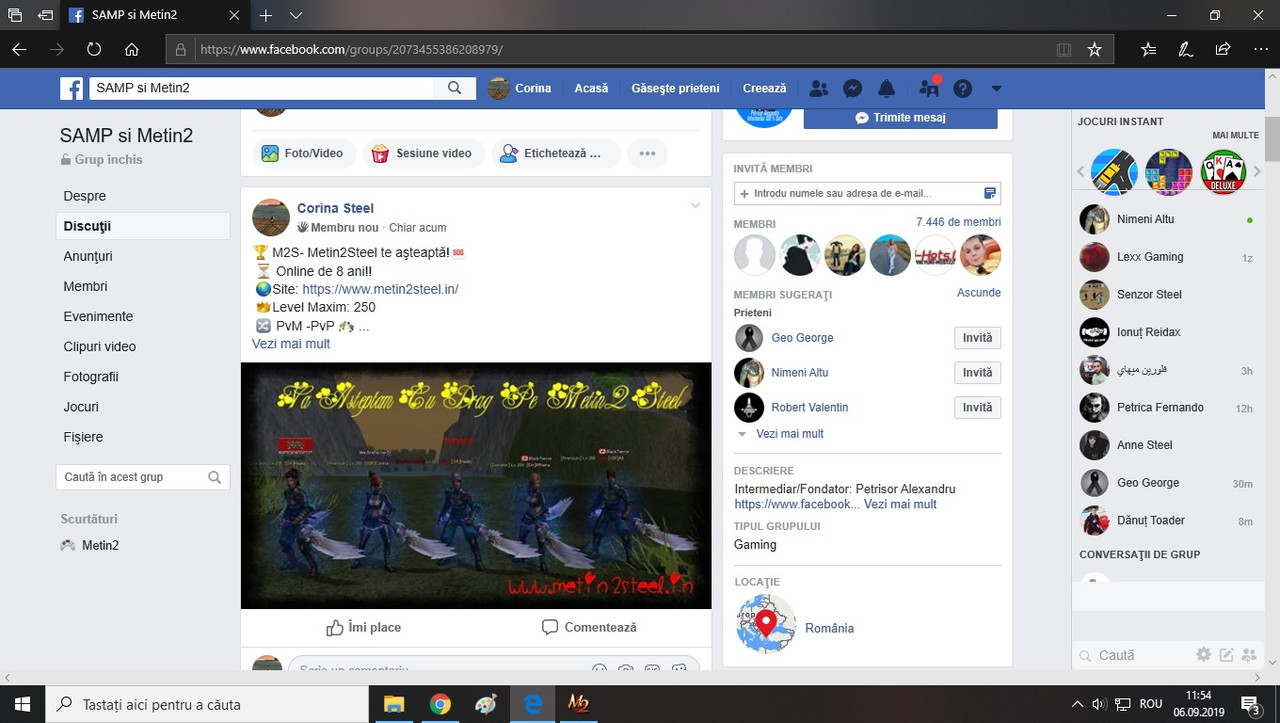
Task: Open Chrome from the taskbar
Action: [x=440, y=704]
